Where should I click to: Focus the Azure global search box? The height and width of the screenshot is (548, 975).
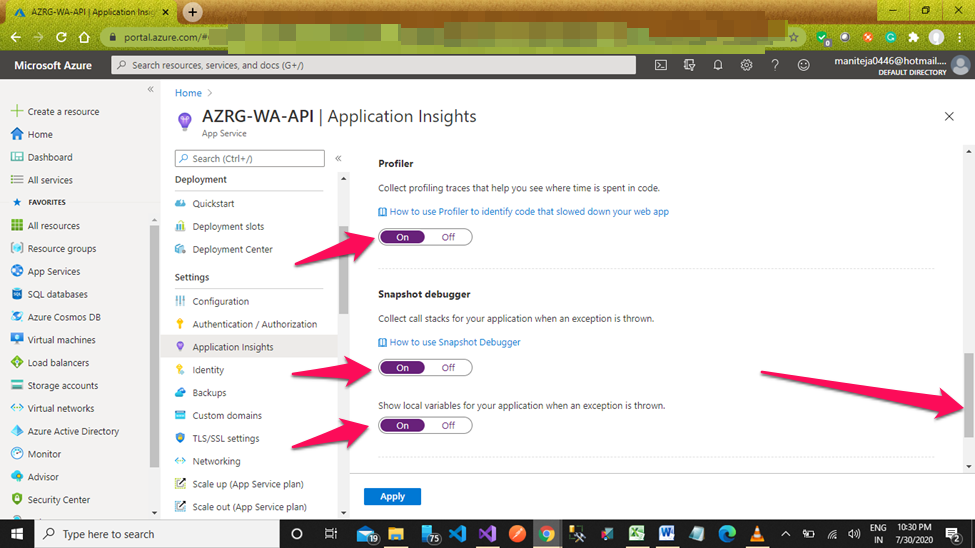click(x=373, y=65)
